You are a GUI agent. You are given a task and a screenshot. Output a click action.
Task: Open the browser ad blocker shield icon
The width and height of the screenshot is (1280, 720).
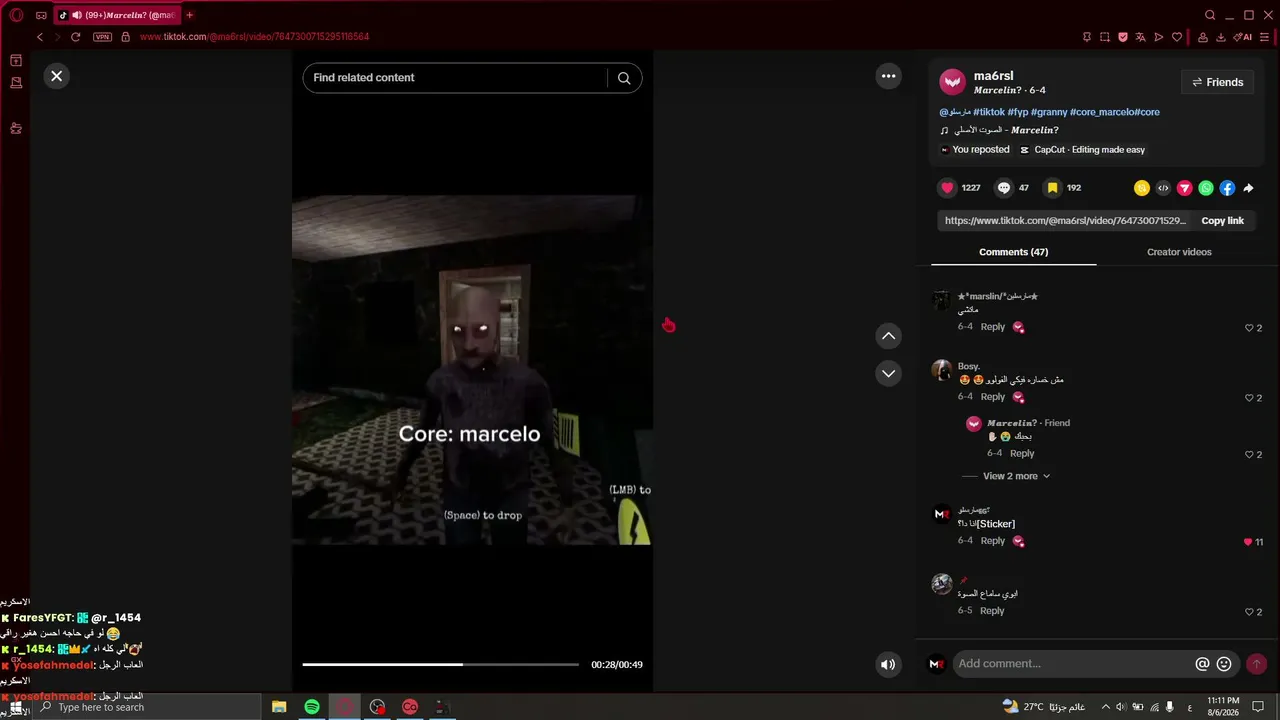(1123, 37)
